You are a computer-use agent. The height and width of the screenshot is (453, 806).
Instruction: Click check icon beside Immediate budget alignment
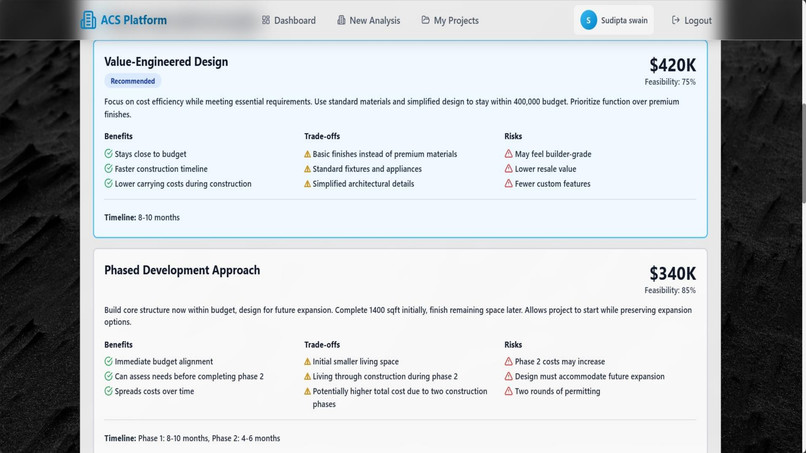coord(108,361)
